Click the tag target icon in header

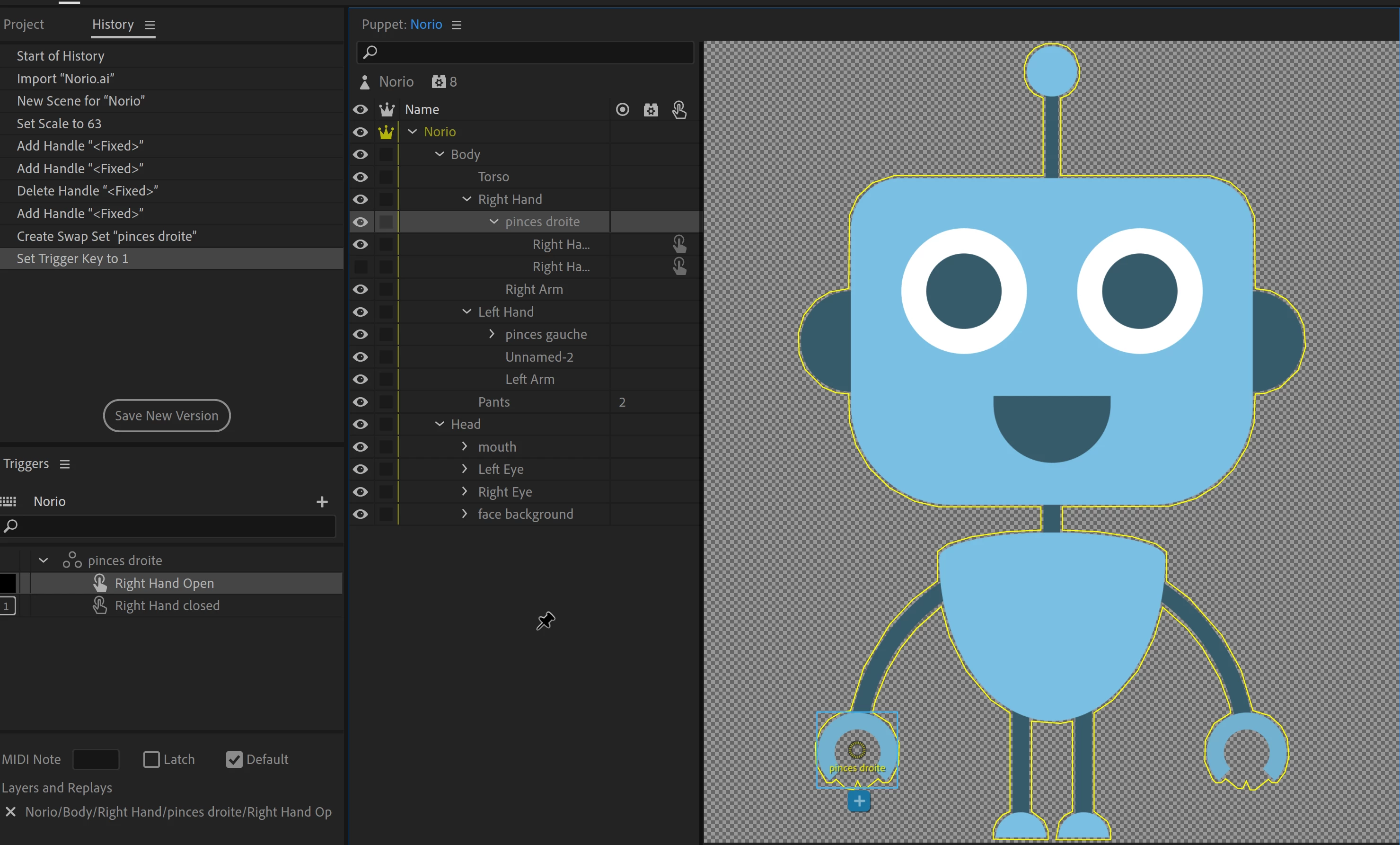(622, 109)
